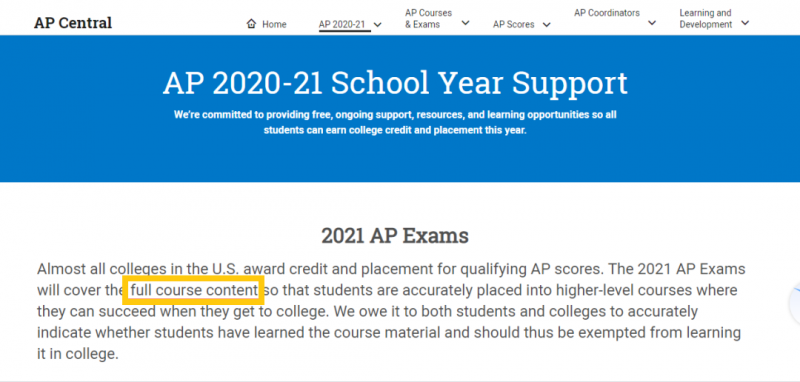Expand the AP Courses & Exams chevron
Image resolution: width=800 pixels, height=382 pixels.
point(465,22)
